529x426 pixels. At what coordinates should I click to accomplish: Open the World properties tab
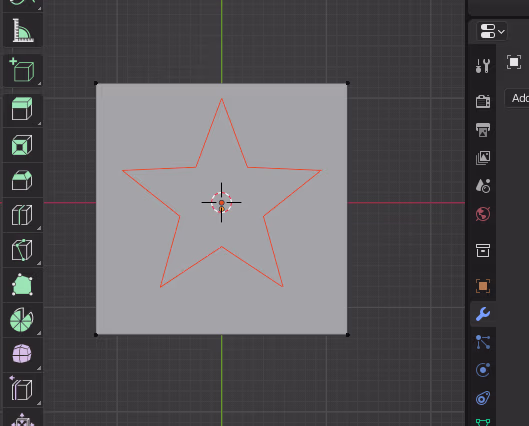click(483, 214)
